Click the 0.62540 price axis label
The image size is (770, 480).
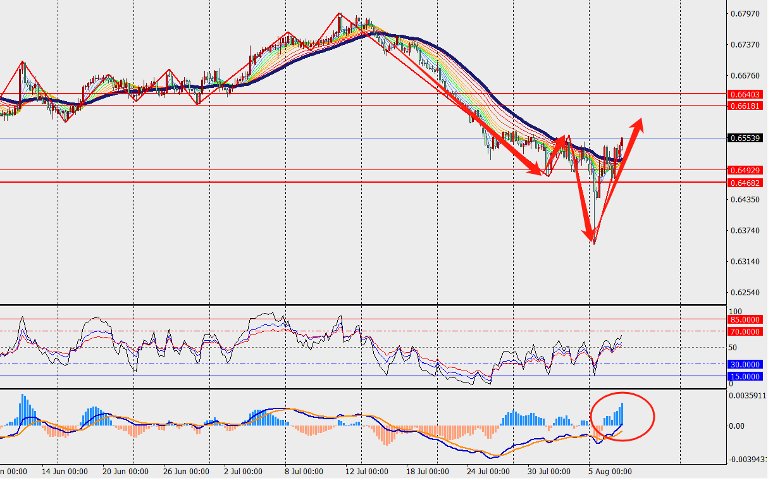pos(744,292)
